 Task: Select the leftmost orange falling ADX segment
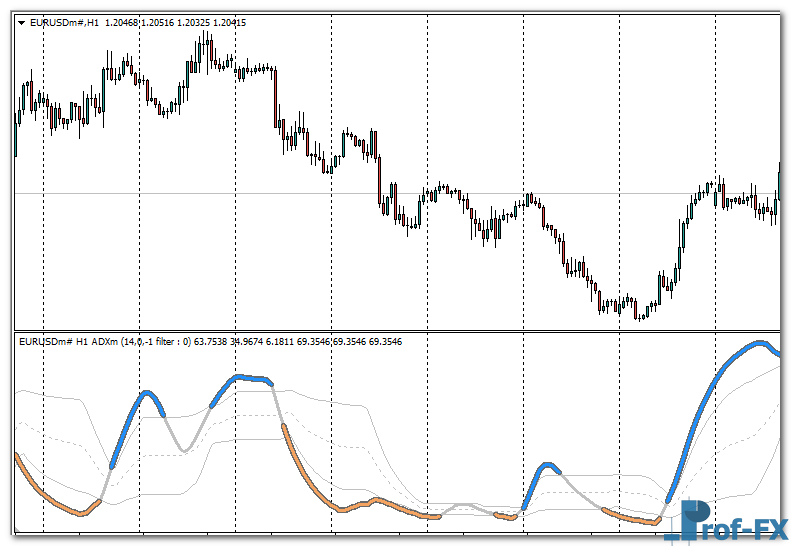(x=50, y=497)
